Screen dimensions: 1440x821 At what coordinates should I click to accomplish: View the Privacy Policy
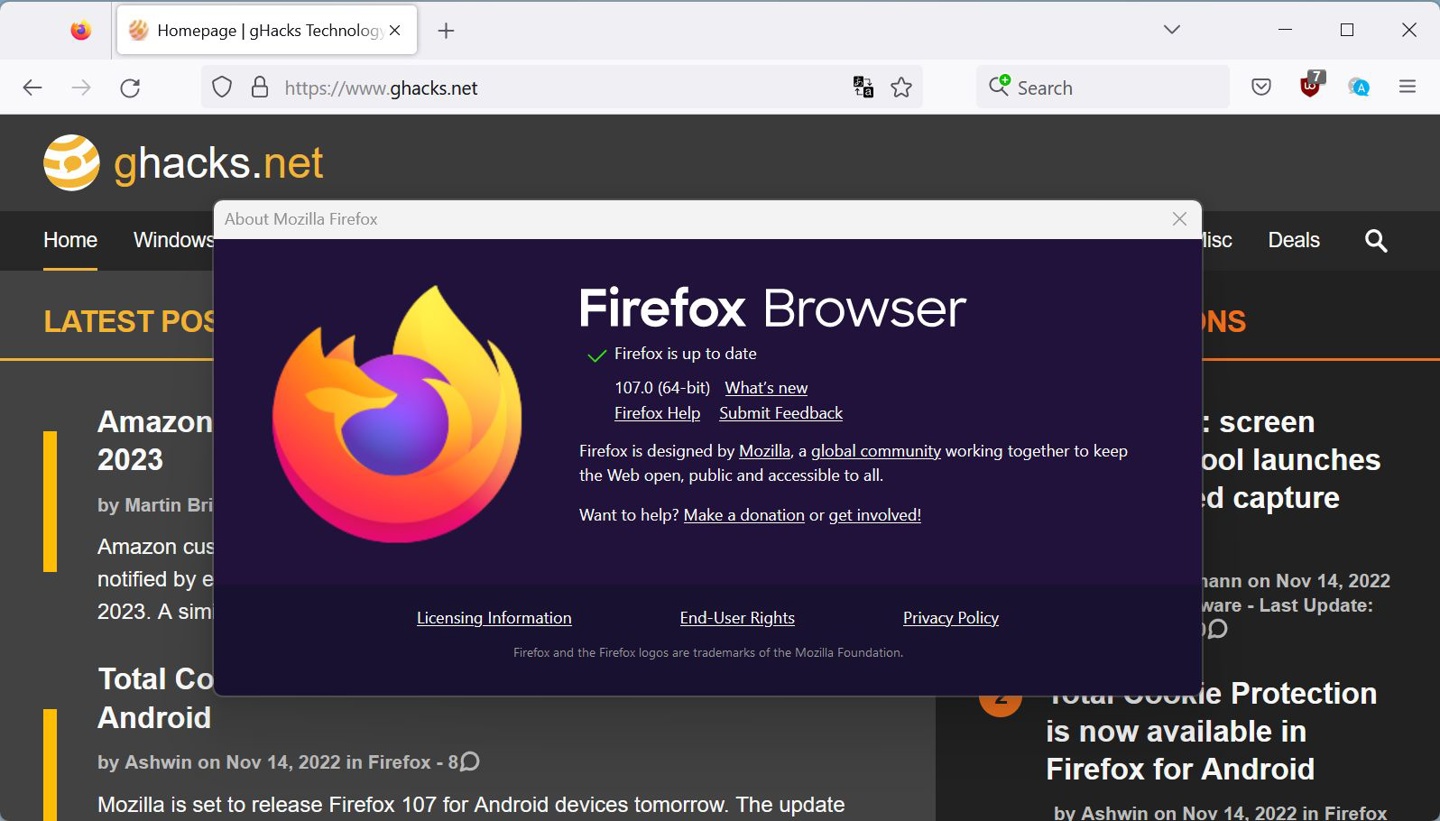(950, 617)
